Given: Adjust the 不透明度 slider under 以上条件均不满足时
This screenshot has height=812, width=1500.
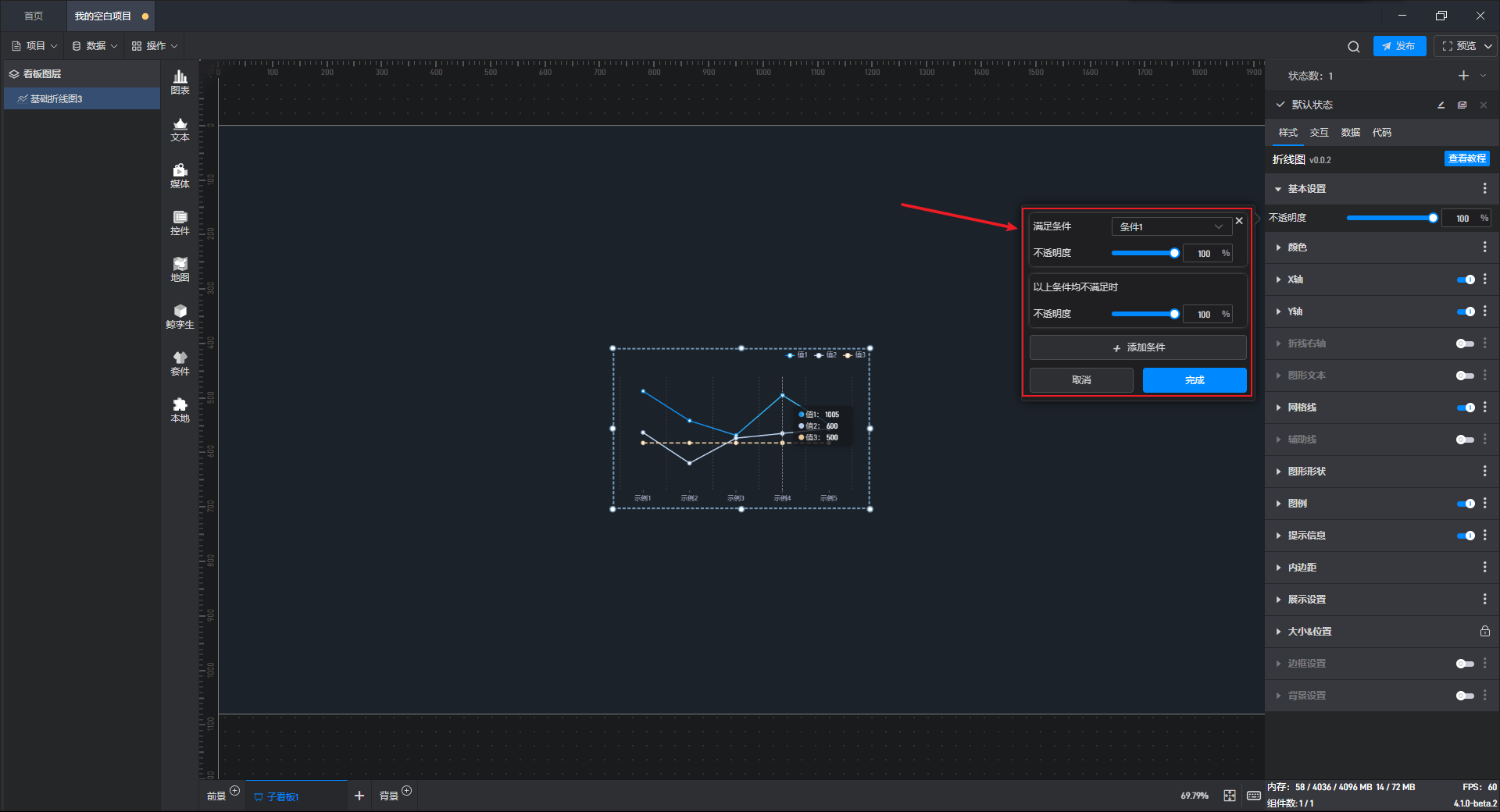Looking at the screenshot, I should 1145,314.
